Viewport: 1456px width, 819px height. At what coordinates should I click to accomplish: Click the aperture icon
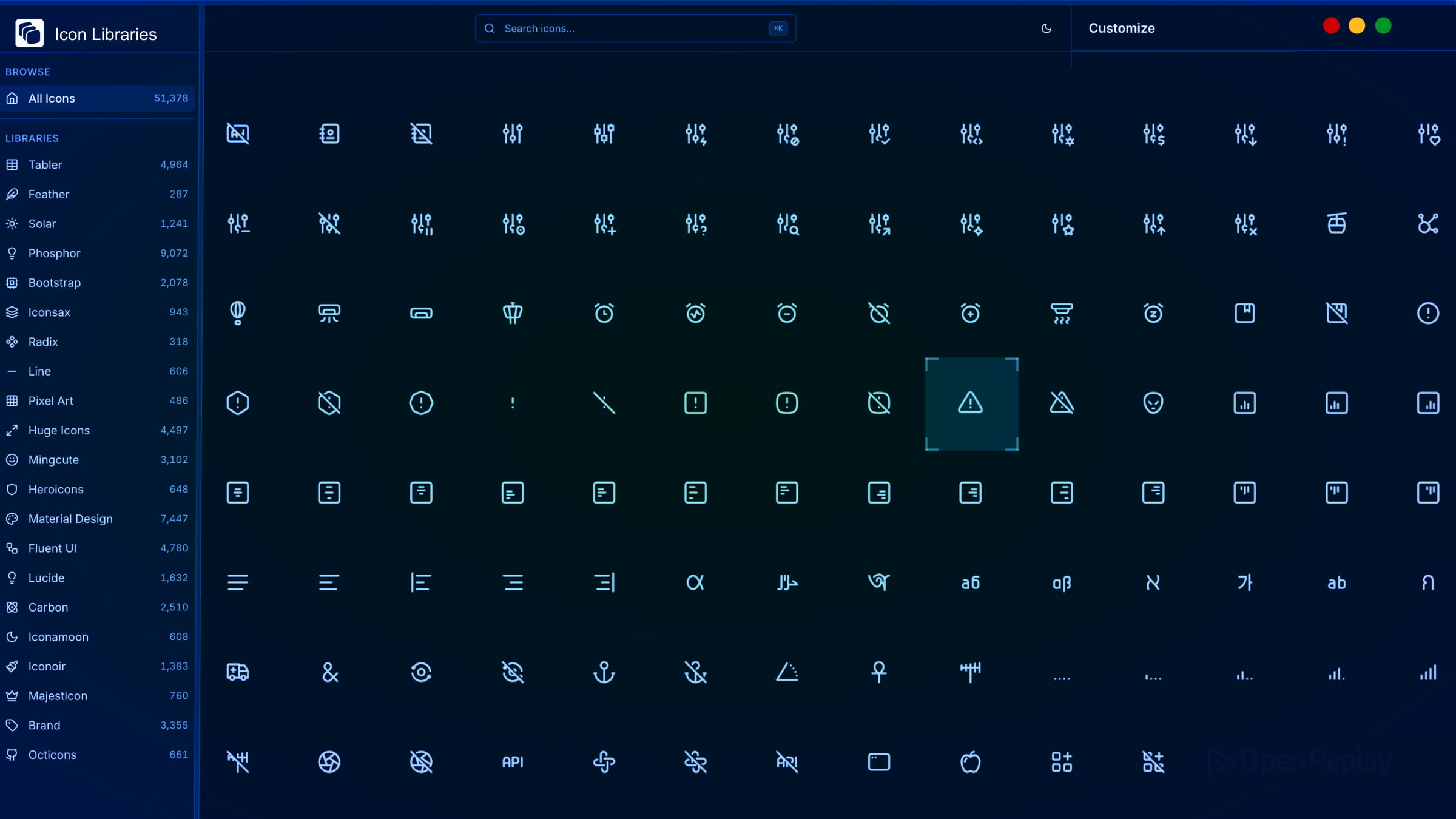[x=329, y=761]
